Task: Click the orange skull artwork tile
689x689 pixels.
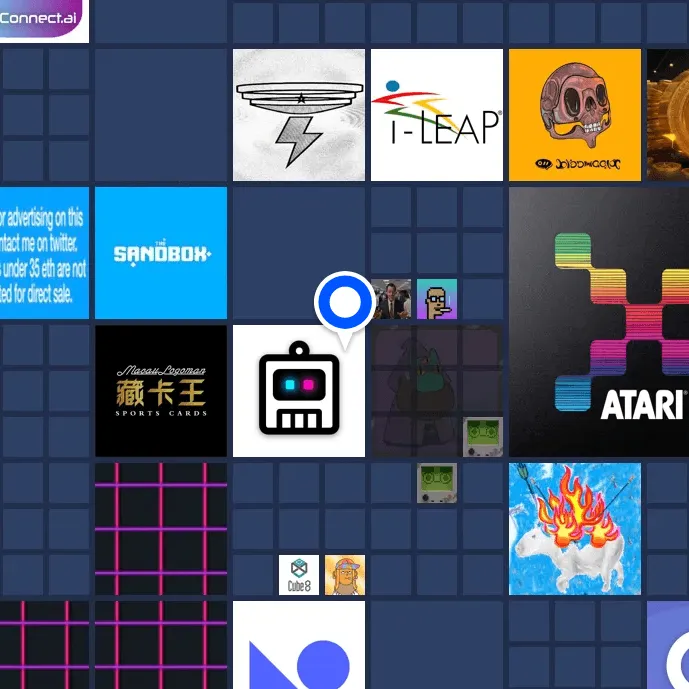Action: tap(575, 115)
